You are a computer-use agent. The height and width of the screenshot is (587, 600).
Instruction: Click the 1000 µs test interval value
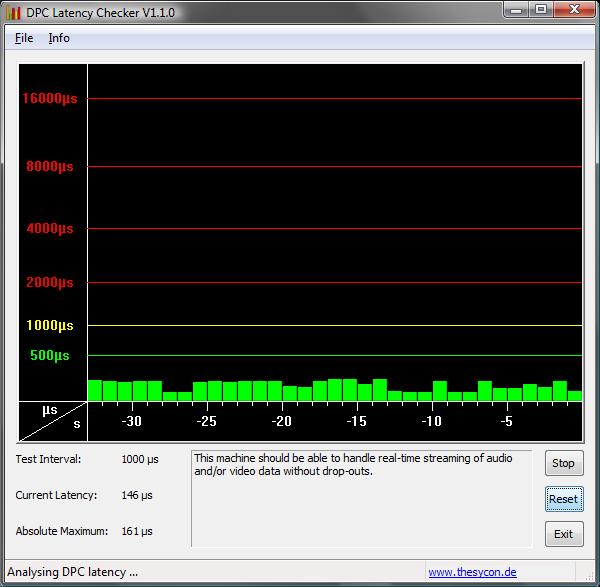140,459
